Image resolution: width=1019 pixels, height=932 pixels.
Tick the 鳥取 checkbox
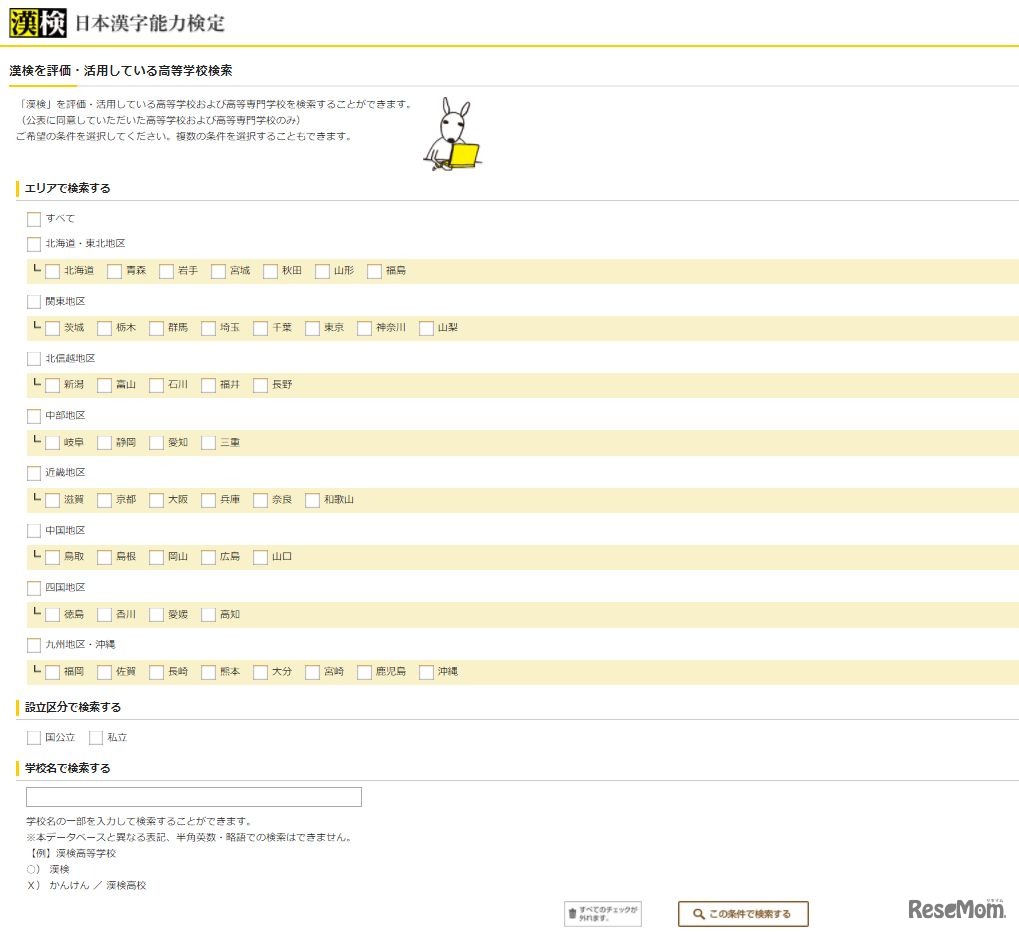coord(53,558)
